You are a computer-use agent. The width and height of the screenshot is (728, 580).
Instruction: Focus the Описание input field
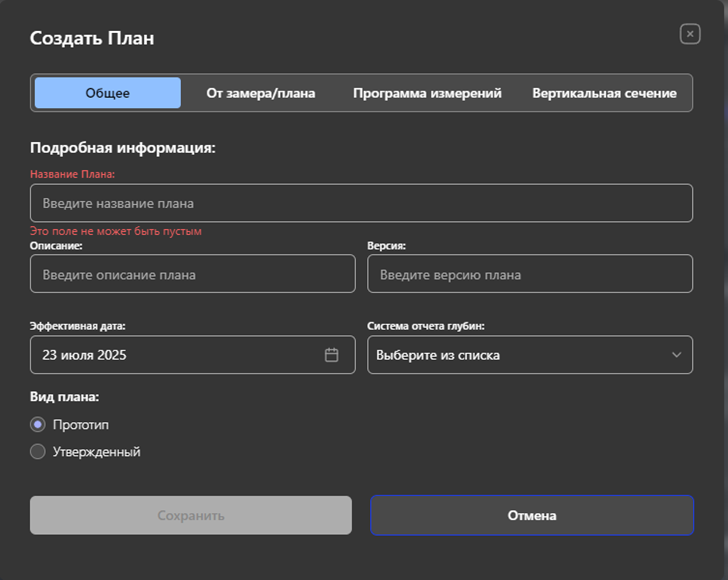[x=193, y=274]
